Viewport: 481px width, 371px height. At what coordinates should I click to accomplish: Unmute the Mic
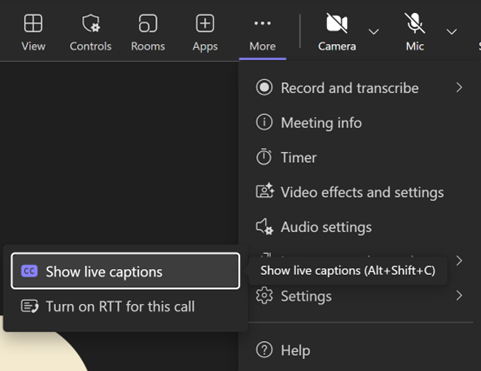click(415, 33)
